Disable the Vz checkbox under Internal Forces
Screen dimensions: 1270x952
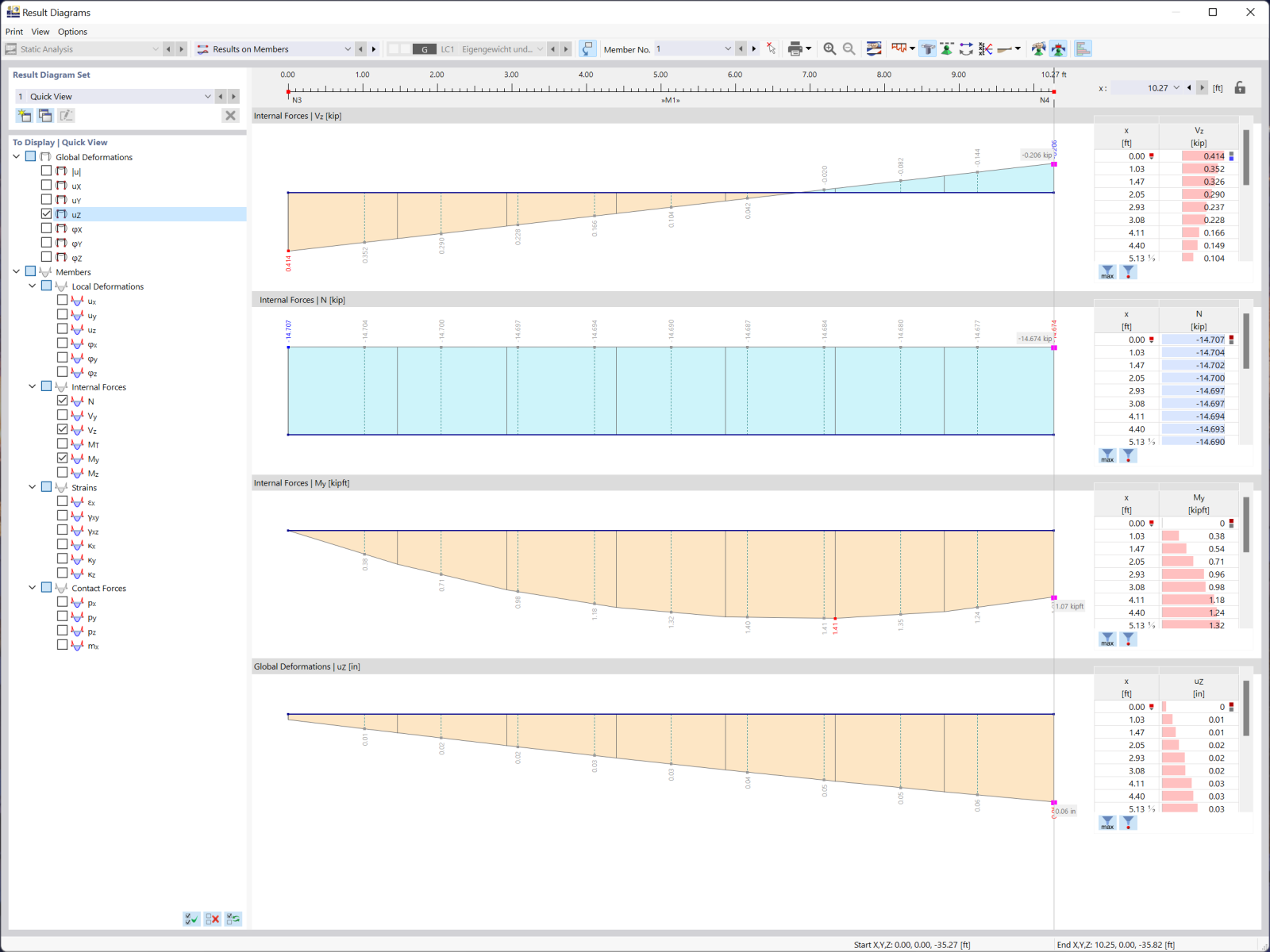[x=63, y=428]
